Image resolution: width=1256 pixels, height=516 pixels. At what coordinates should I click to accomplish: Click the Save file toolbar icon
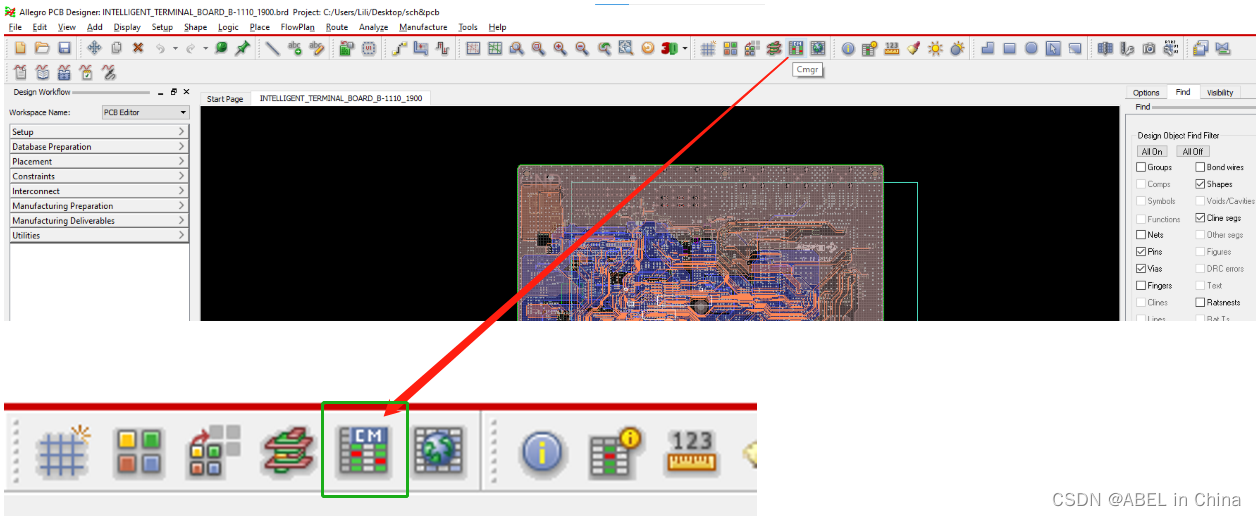pos(64,48)
